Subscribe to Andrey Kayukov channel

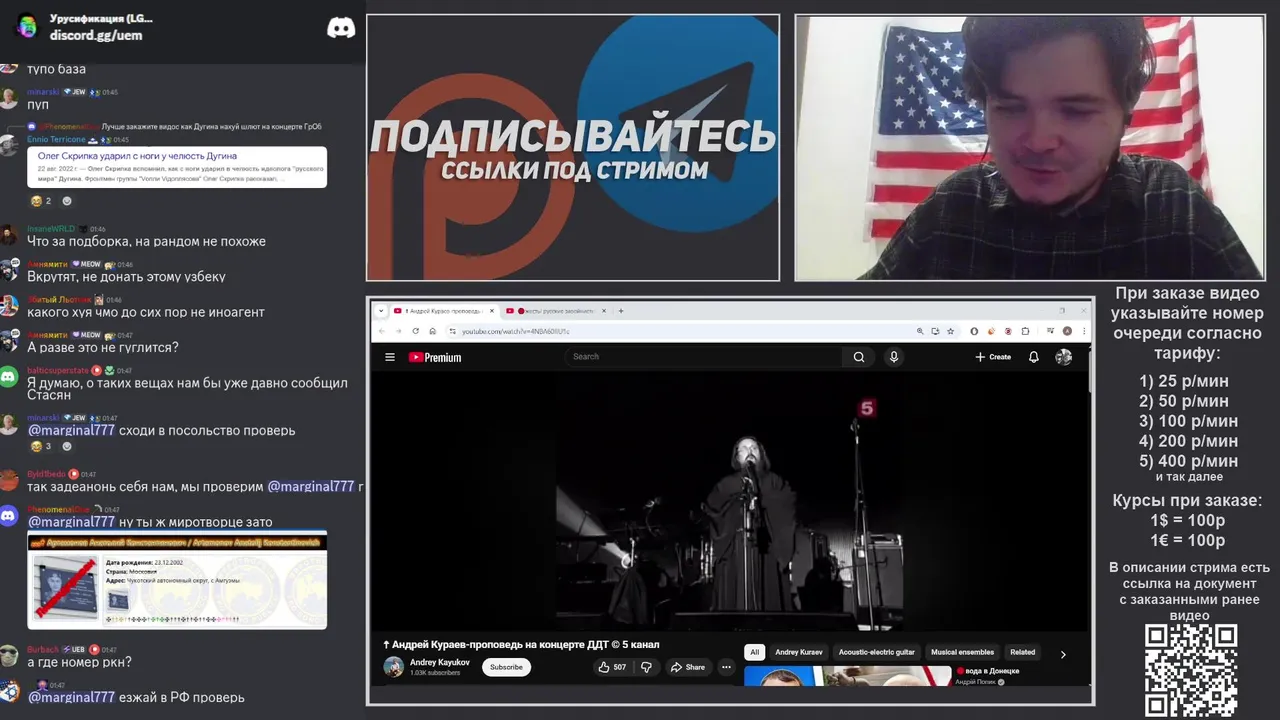(506, 667)
